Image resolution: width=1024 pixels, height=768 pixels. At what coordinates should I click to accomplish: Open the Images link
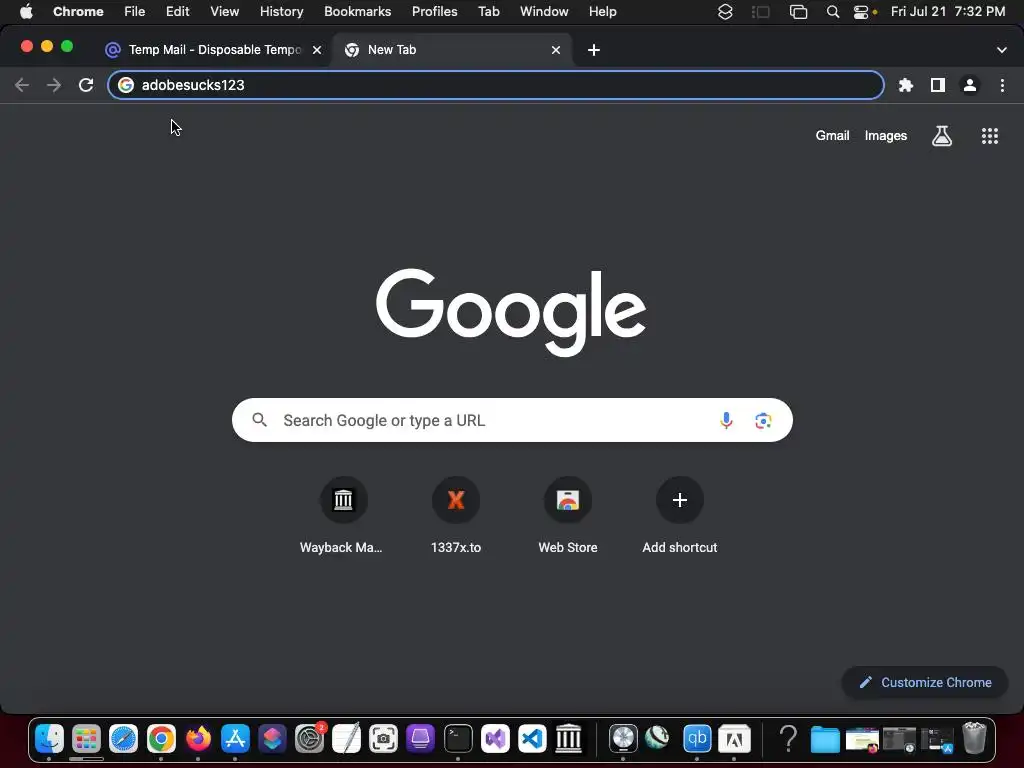[x=886, y=136]
